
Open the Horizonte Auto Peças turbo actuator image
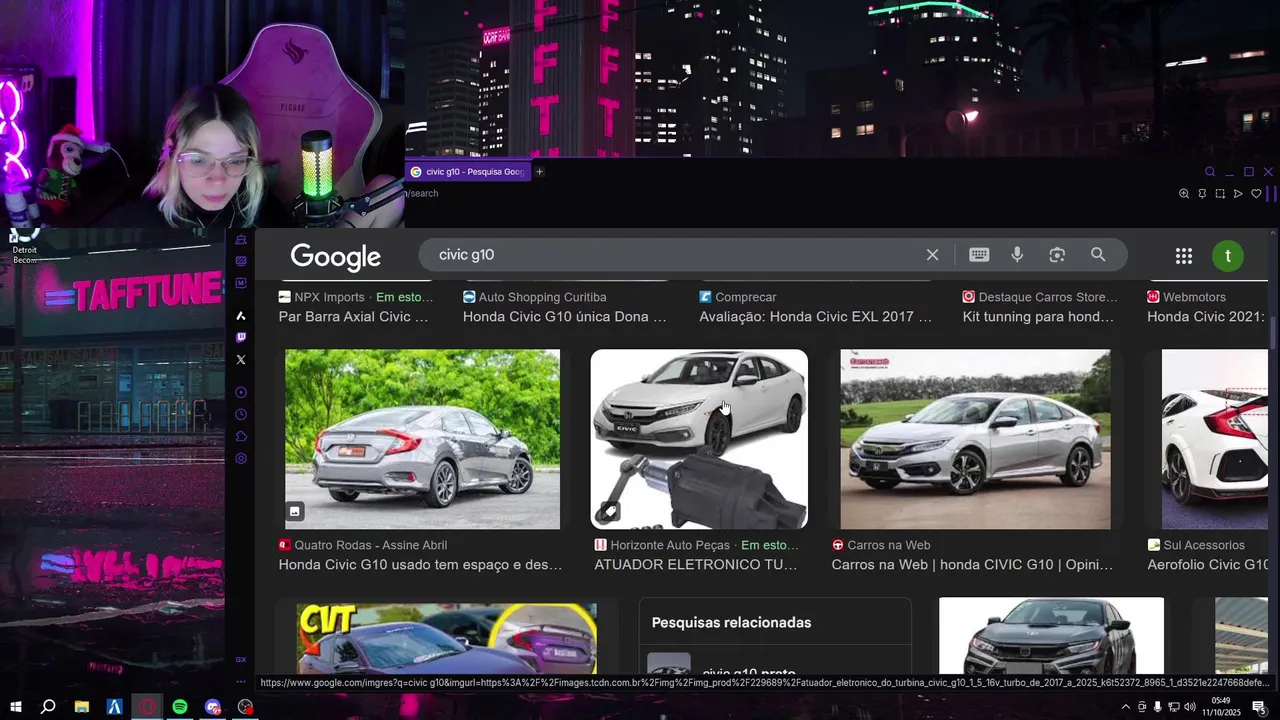pyautogui.click(x=699, y=439)
